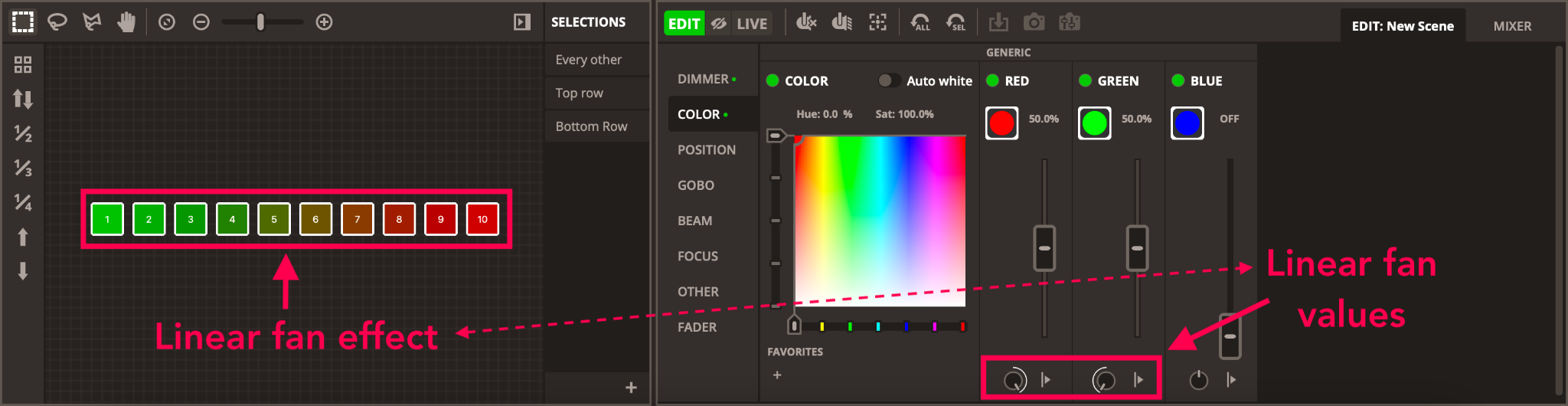Toggle the BLUE channel enable indicator
This screenshot has width=1568, height=406.
[x=1178, y=80]
